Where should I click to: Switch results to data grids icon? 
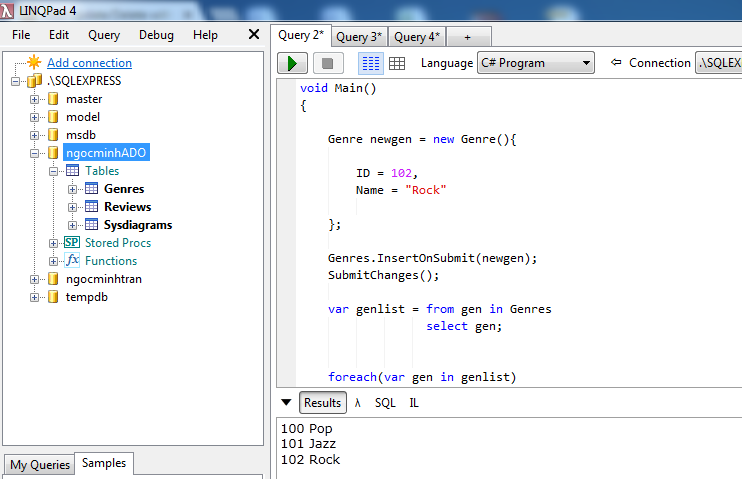[x=397, y=63]
